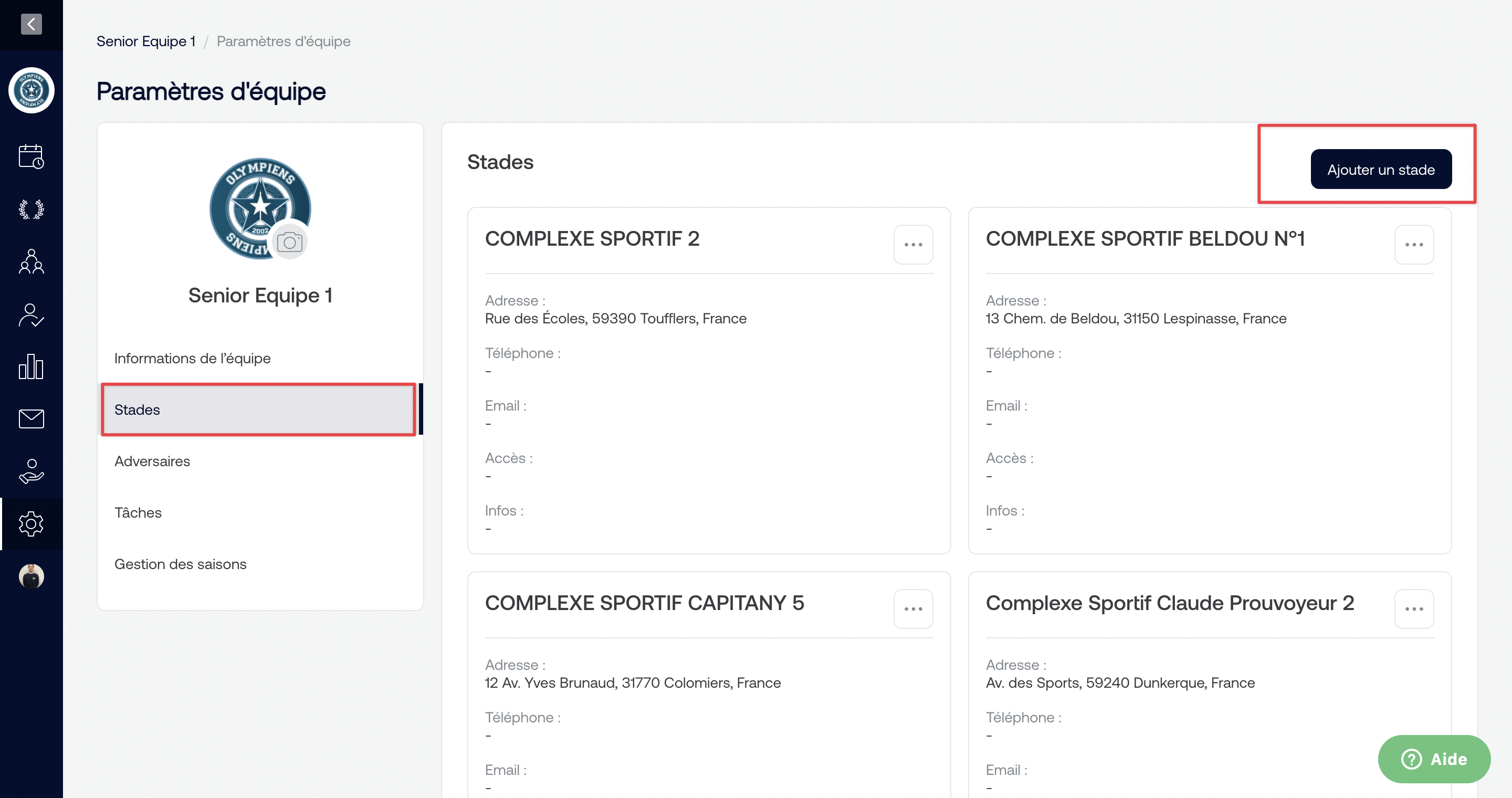The height and width of the screenshot is (798, 1512).
Task: Click address Rue des Écoles, 59390 Toufflers
Action: click(615, 319)
